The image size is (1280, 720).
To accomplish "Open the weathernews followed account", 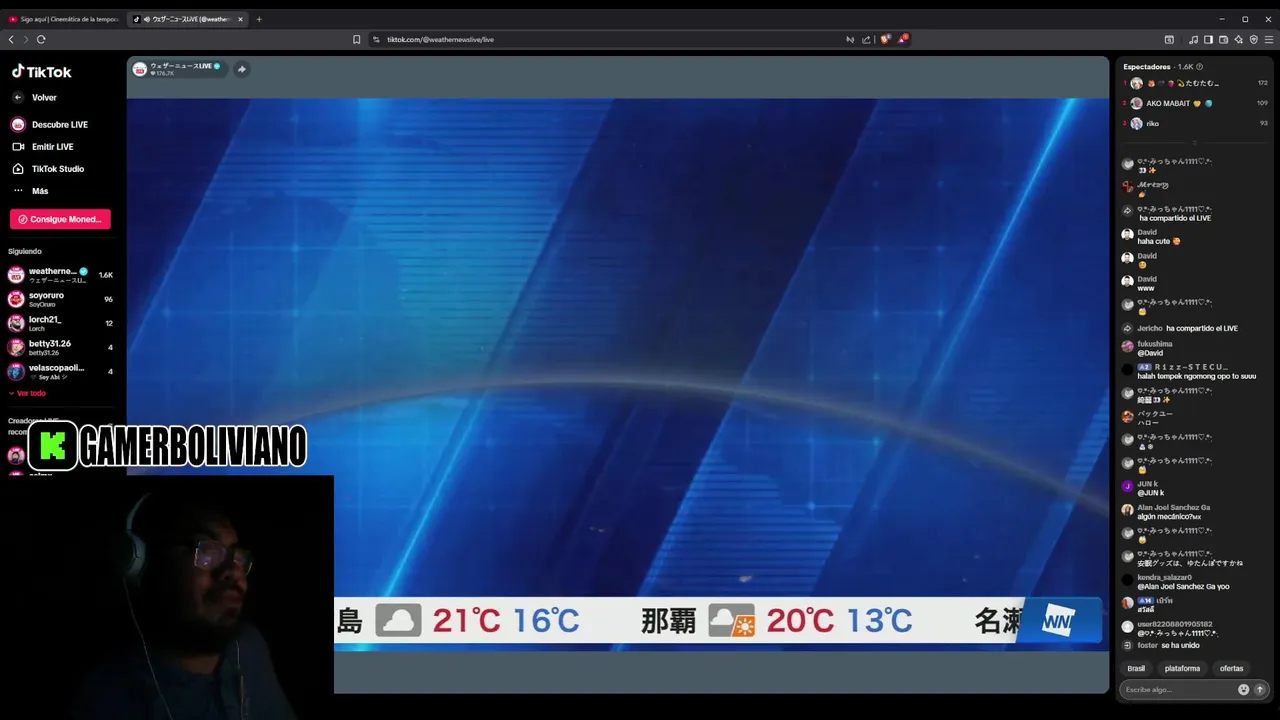I will click(60, 275).
